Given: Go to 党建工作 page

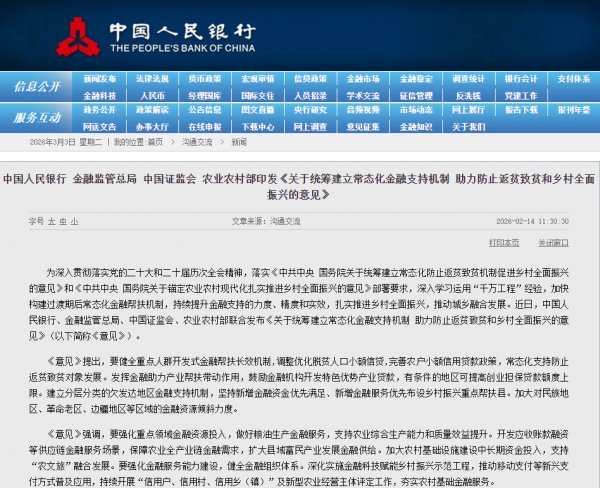Looking at the screenshot, I should coord(521,96).
